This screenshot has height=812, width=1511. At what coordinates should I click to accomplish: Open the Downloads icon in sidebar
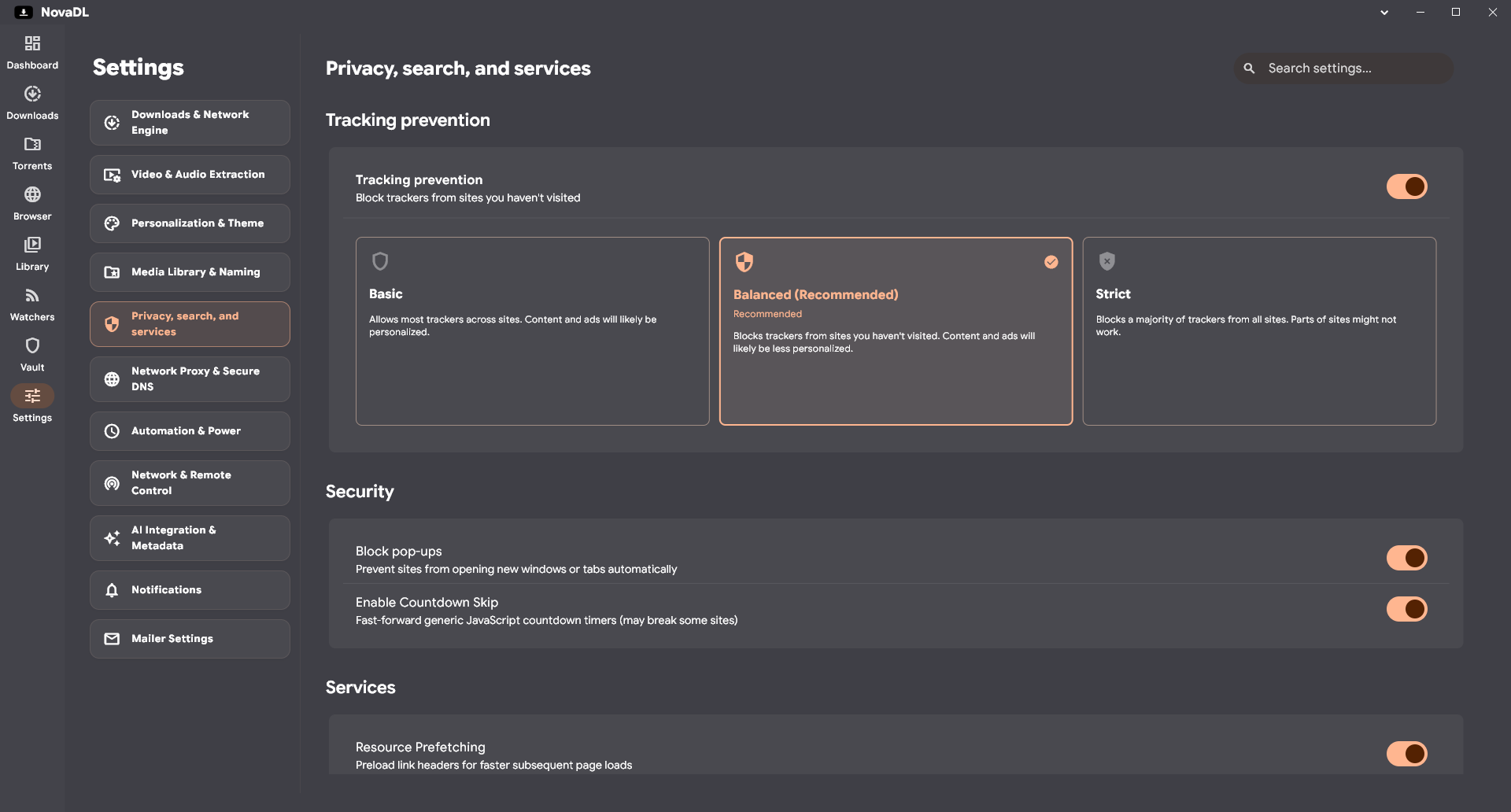tap(32, 94)
